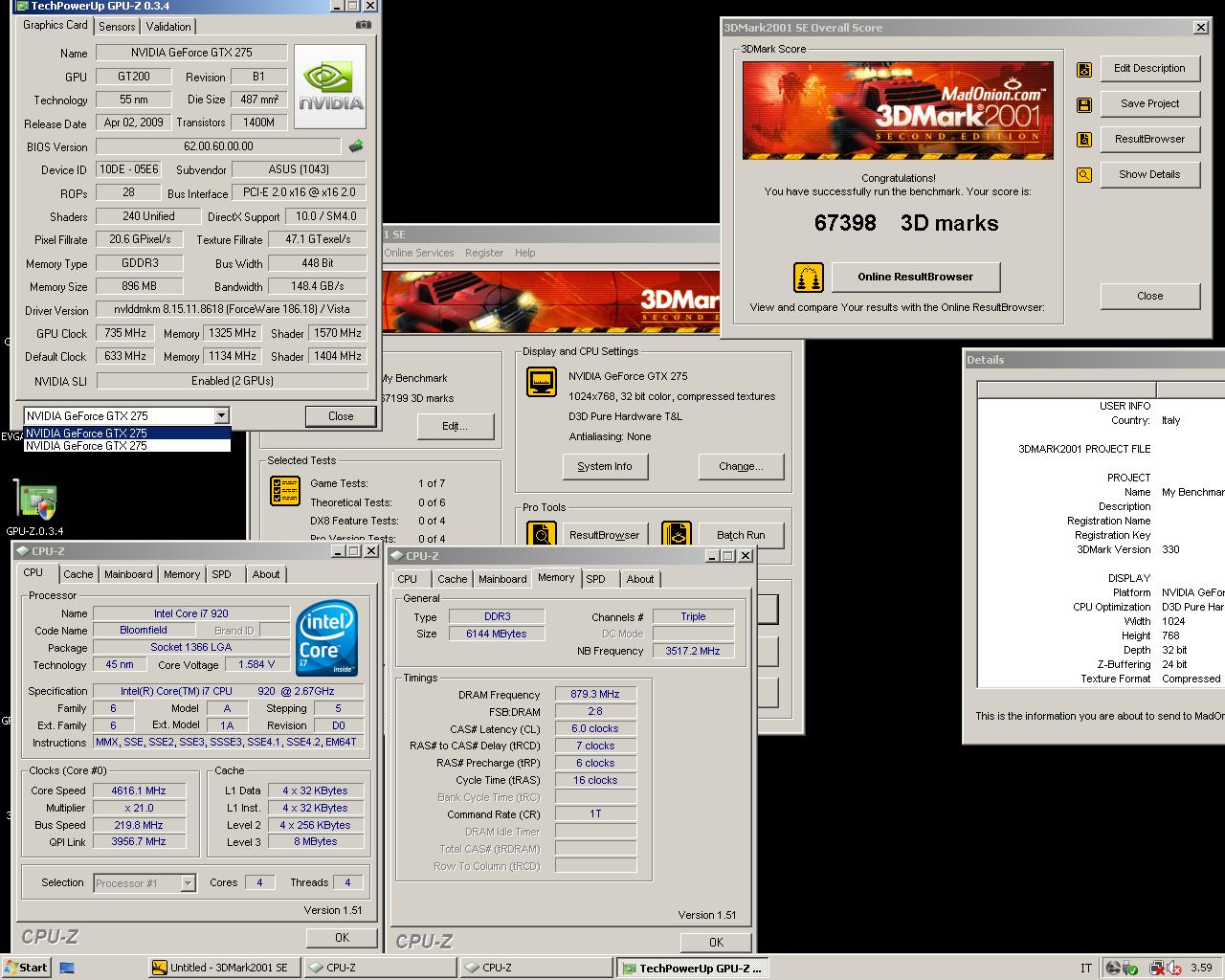Select the highlighted NVIDIA GeForce GTX 275 list entry
The width and height of the screenshot is (1225, 980).
(127, 433)
